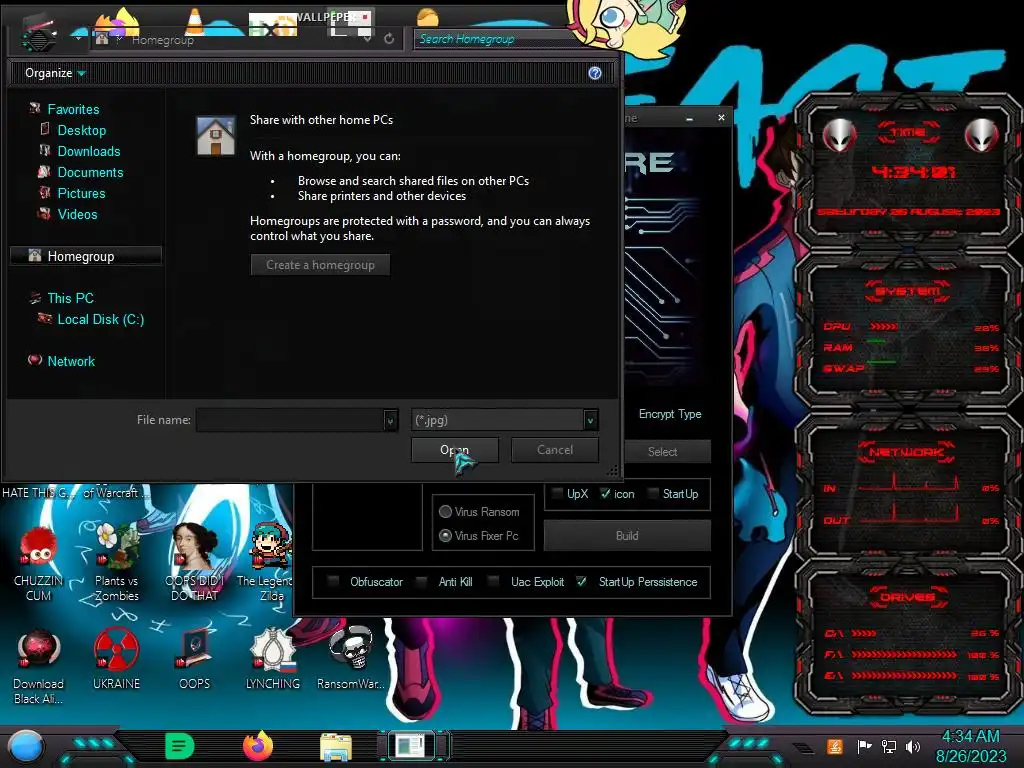Click the File name text field
The width and height of the screenshot is (1024, 768).
click(x=289, y=420)
